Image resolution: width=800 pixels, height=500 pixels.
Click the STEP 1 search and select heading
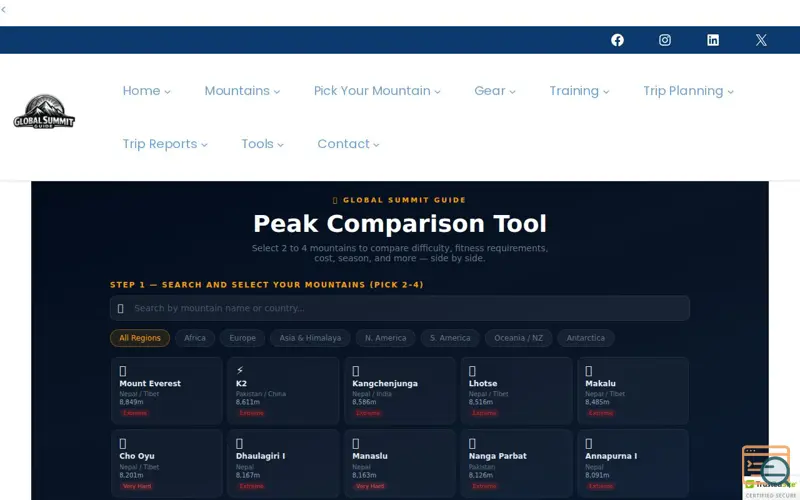tap(267, 285)
